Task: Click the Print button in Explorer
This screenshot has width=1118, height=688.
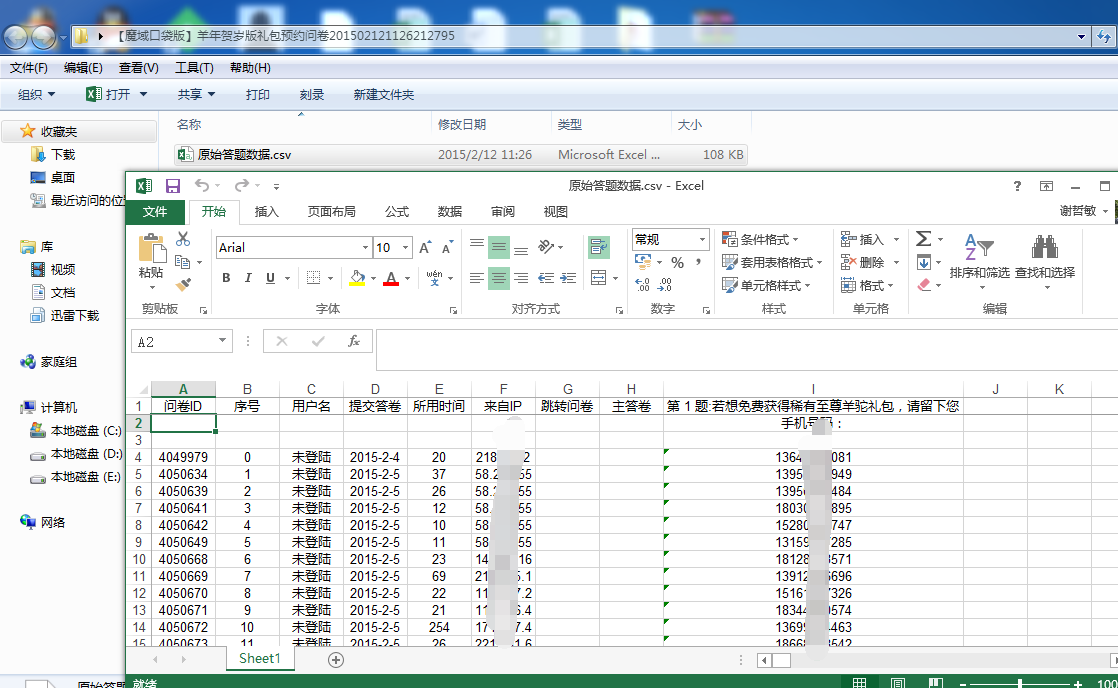Action: [257, 94]
